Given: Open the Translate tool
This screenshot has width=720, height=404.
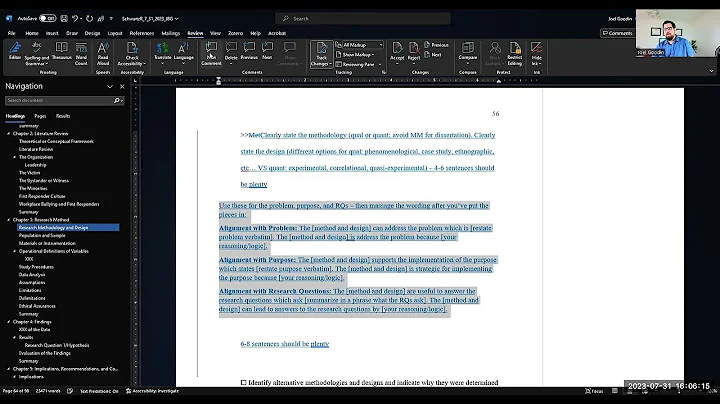Looking at the screenshot, I should [163, 53].
